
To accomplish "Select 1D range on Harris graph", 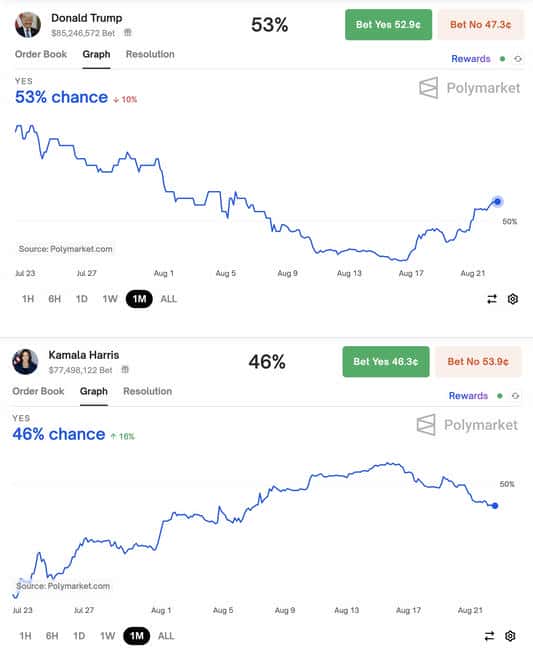I will coord(79,636).
